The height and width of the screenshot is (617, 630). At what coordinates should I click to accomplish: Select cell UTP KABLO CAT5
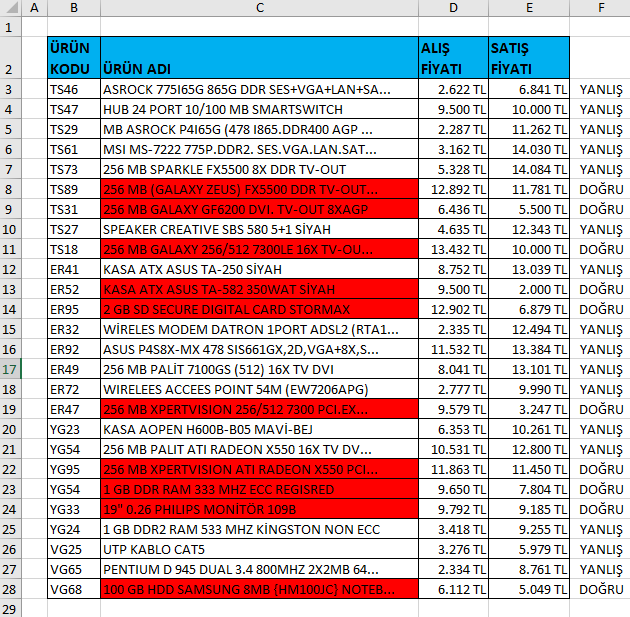point(260,549)
